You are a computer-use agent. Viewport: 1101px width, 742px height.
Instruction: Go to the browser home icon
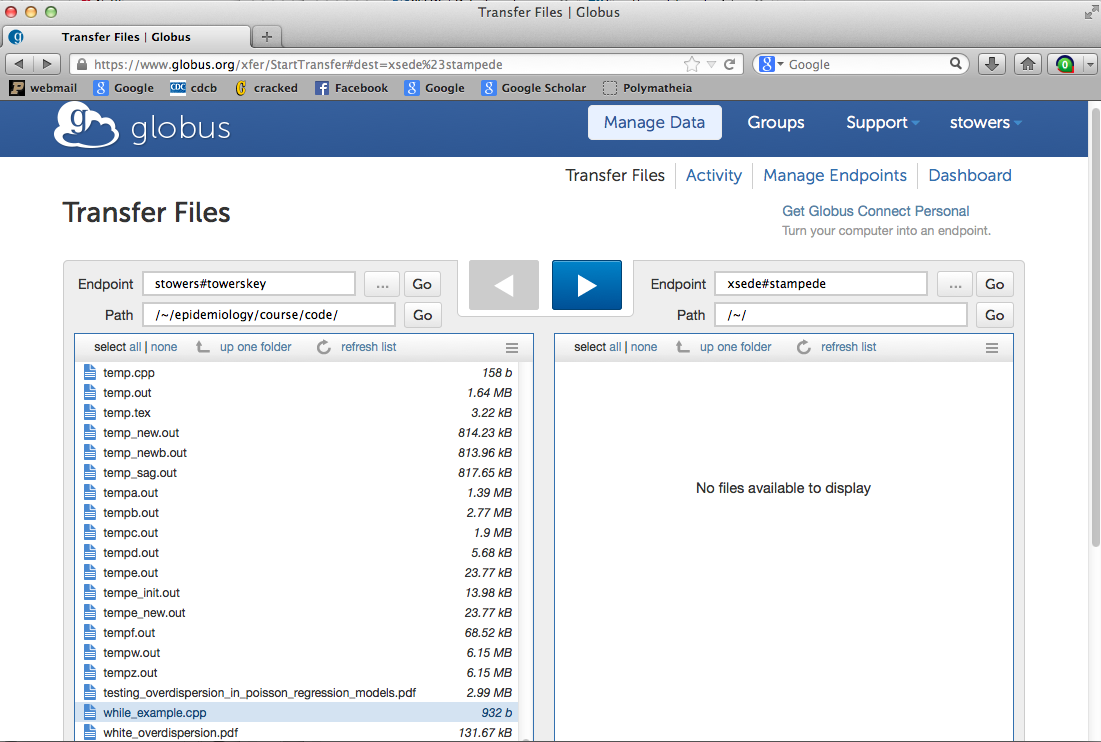coord(1028,64)
